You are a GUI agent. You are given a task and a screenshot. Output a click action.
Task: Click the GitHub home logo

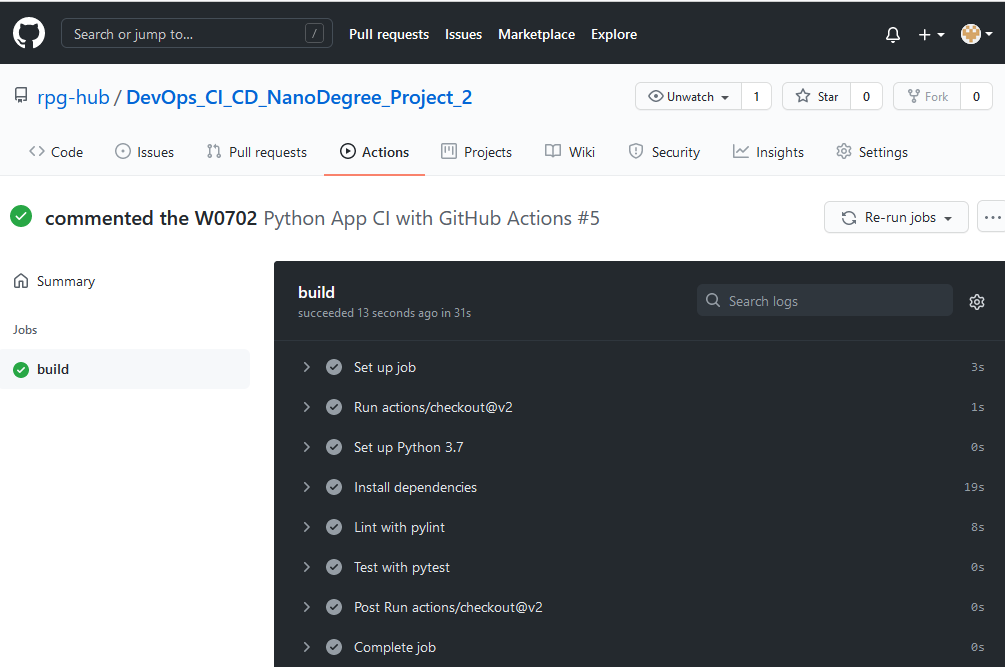[x=28, y=32]
